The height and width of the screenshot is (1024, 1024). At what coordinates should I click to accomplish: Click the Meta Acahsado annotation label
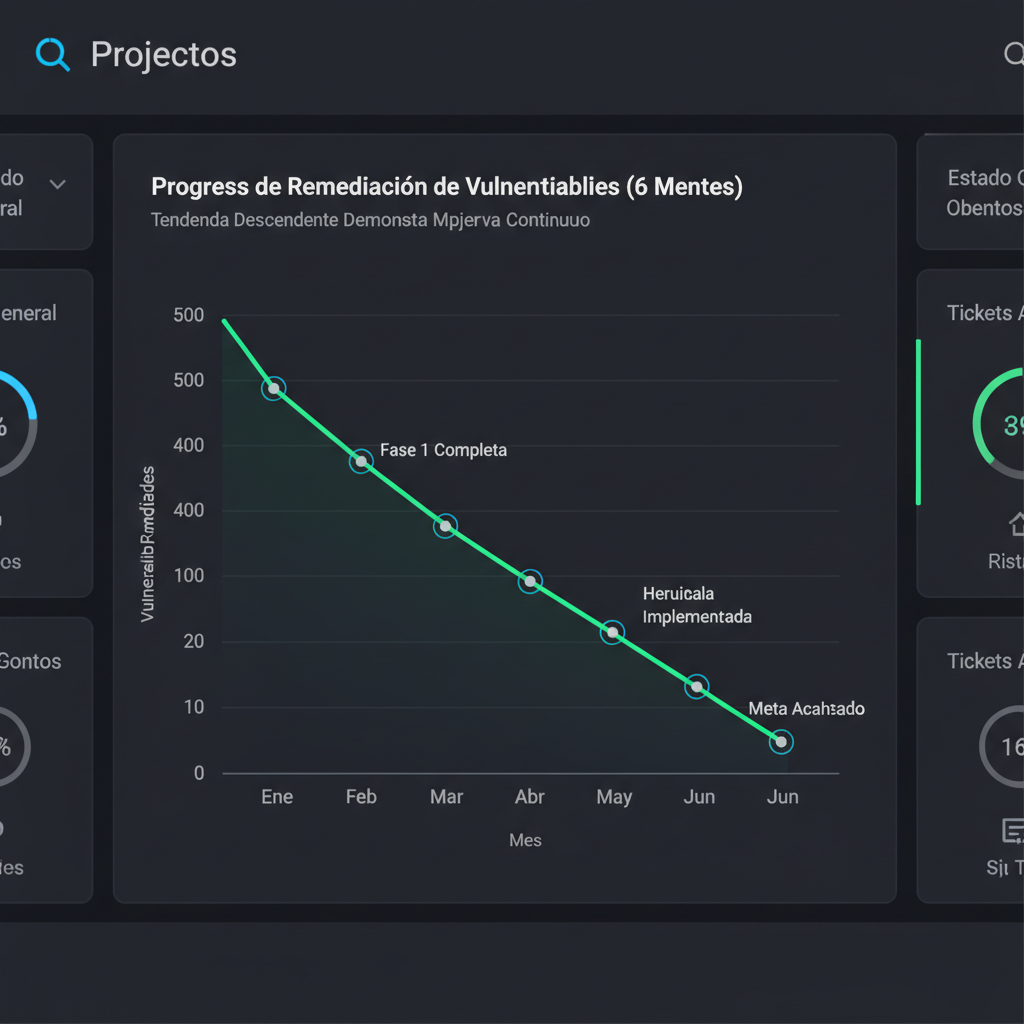(806, 708)
